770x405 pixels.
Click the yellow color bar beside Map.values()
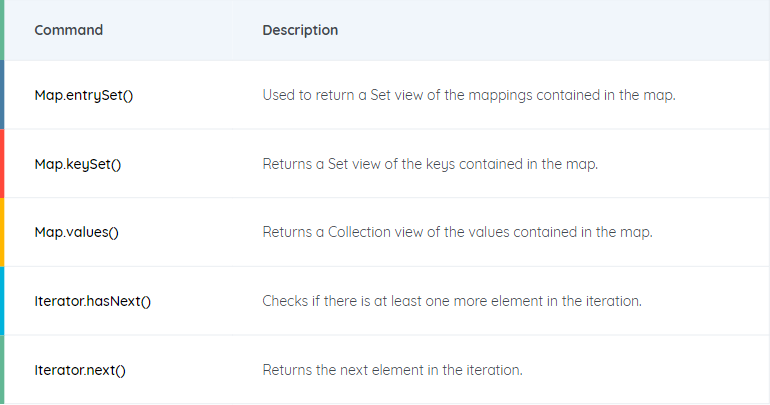click(2, 232)
